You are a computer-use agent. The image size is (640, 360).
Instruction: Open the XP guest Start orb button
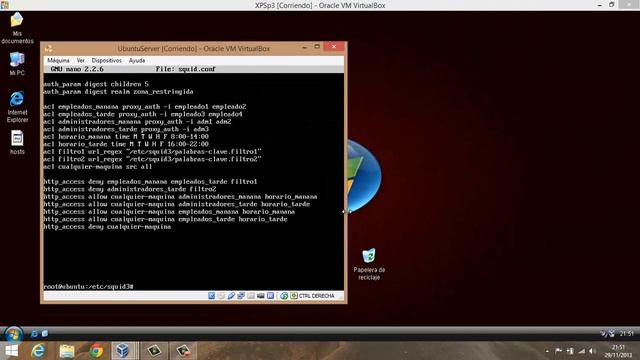(13, 334)
